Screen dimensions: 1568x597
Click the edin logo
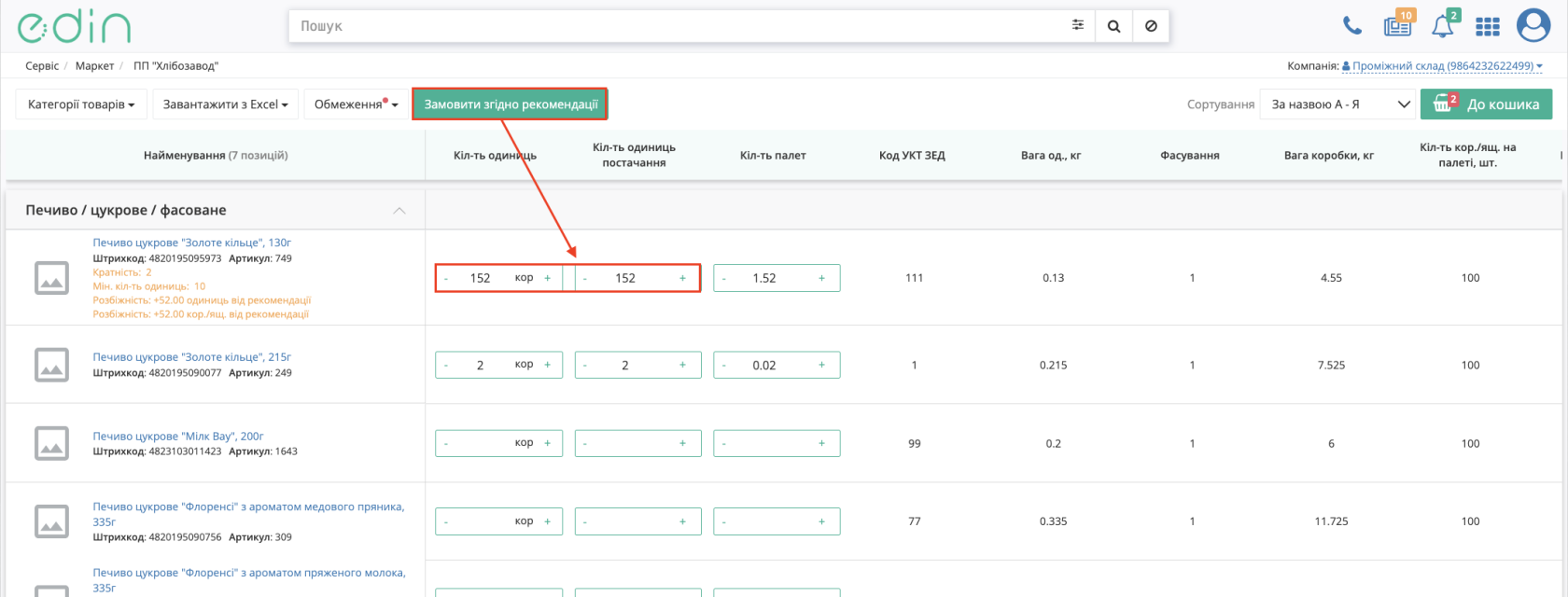point(74,27)
